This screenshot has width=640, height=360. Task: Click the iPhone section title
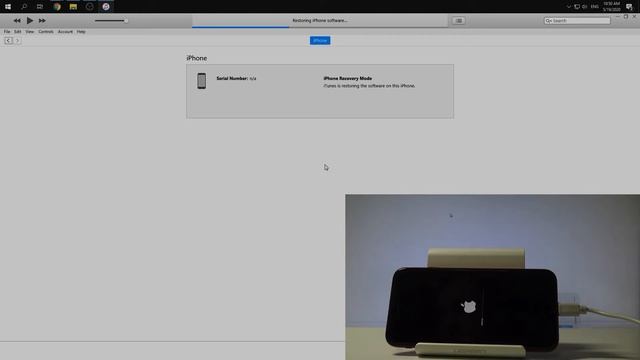[x=197, y=58]
